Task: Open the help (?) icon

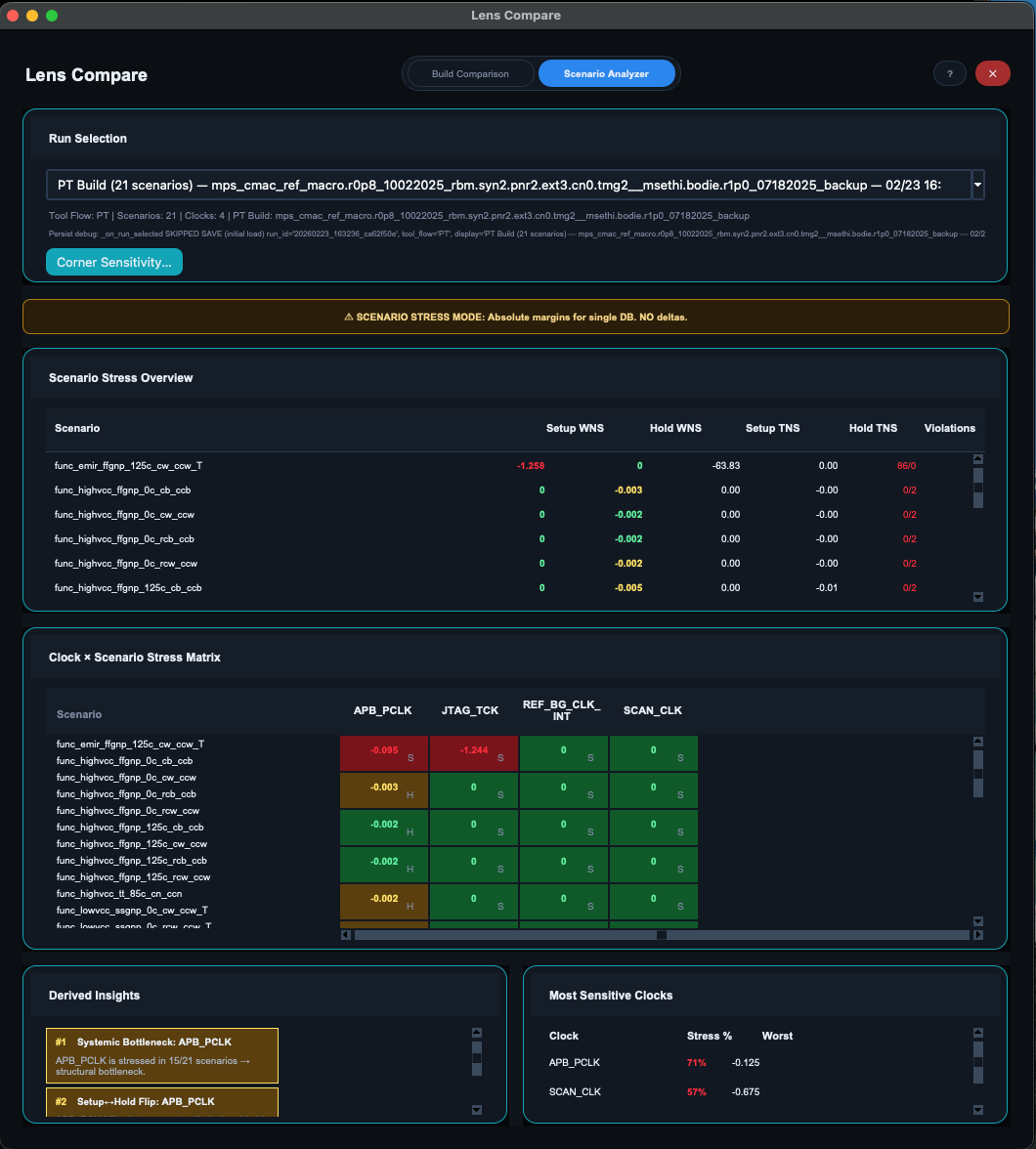Action: (x=949, y=73)
